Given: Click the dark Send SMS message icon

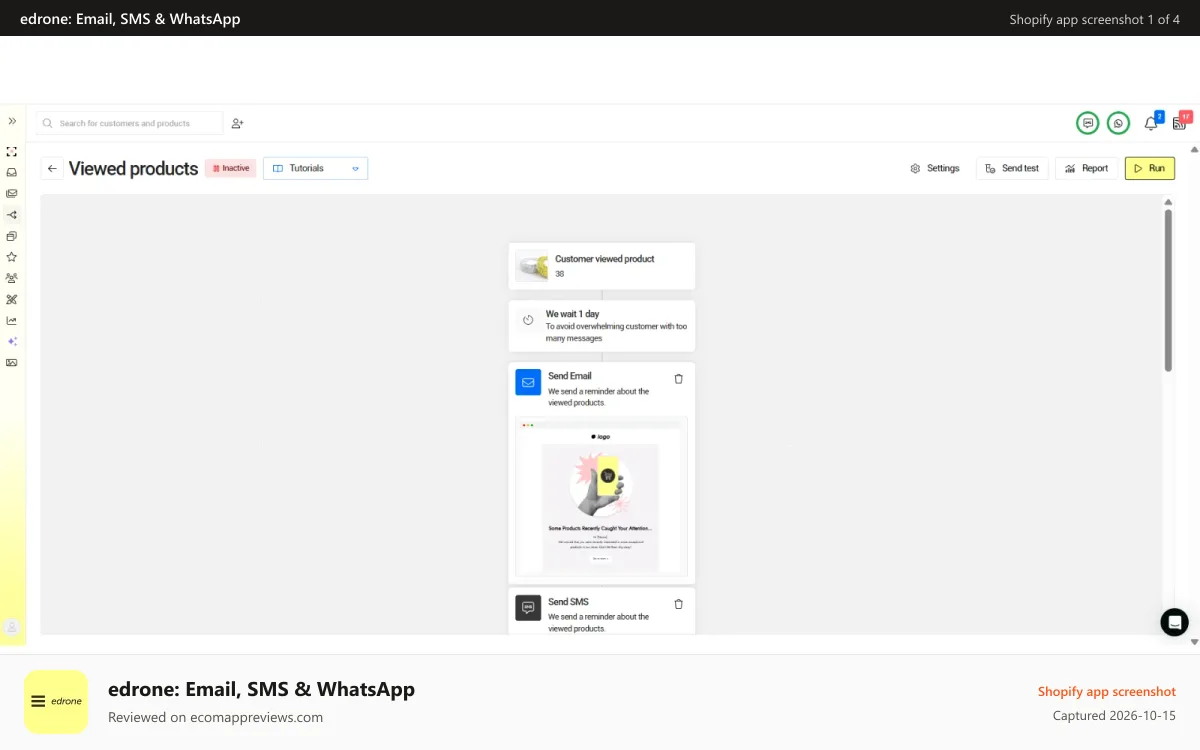Looking at the screenshot, I should [528, 607].
